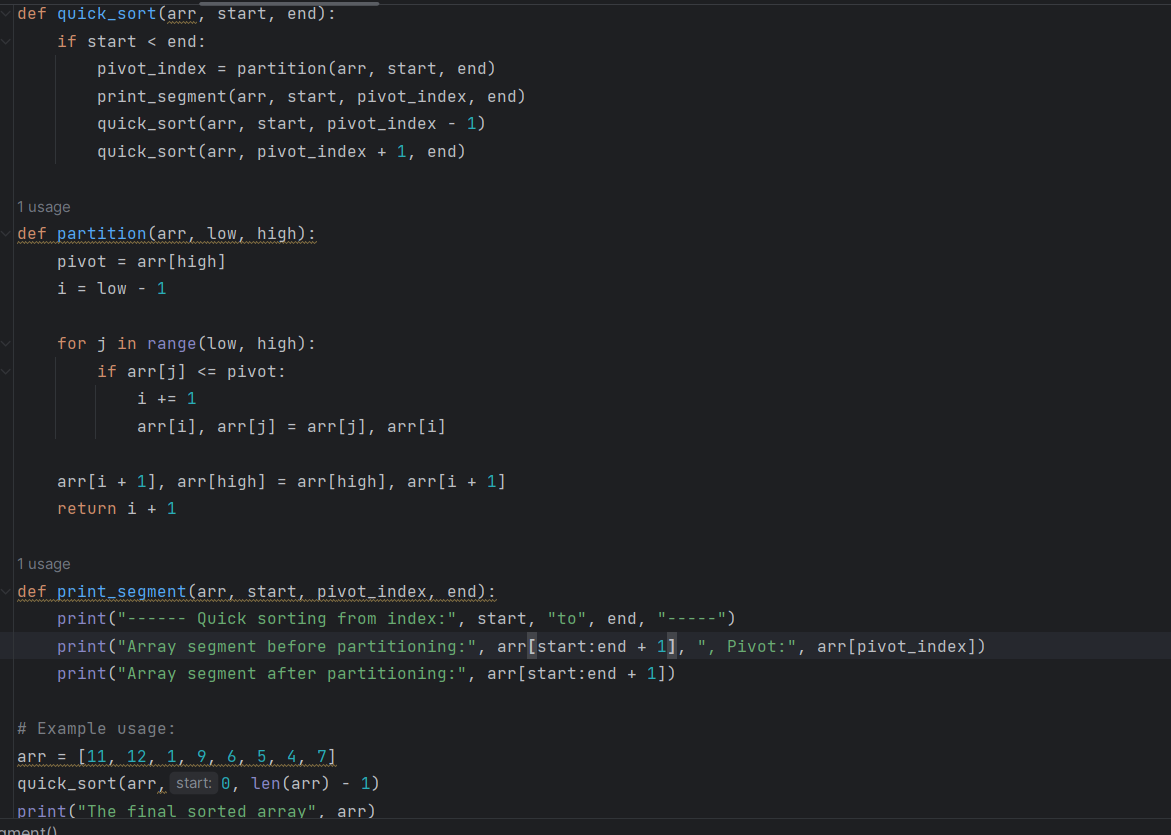The image size is (1171, 835).
Task: Click the print_segment function name
Action: (x=121, y=591)
